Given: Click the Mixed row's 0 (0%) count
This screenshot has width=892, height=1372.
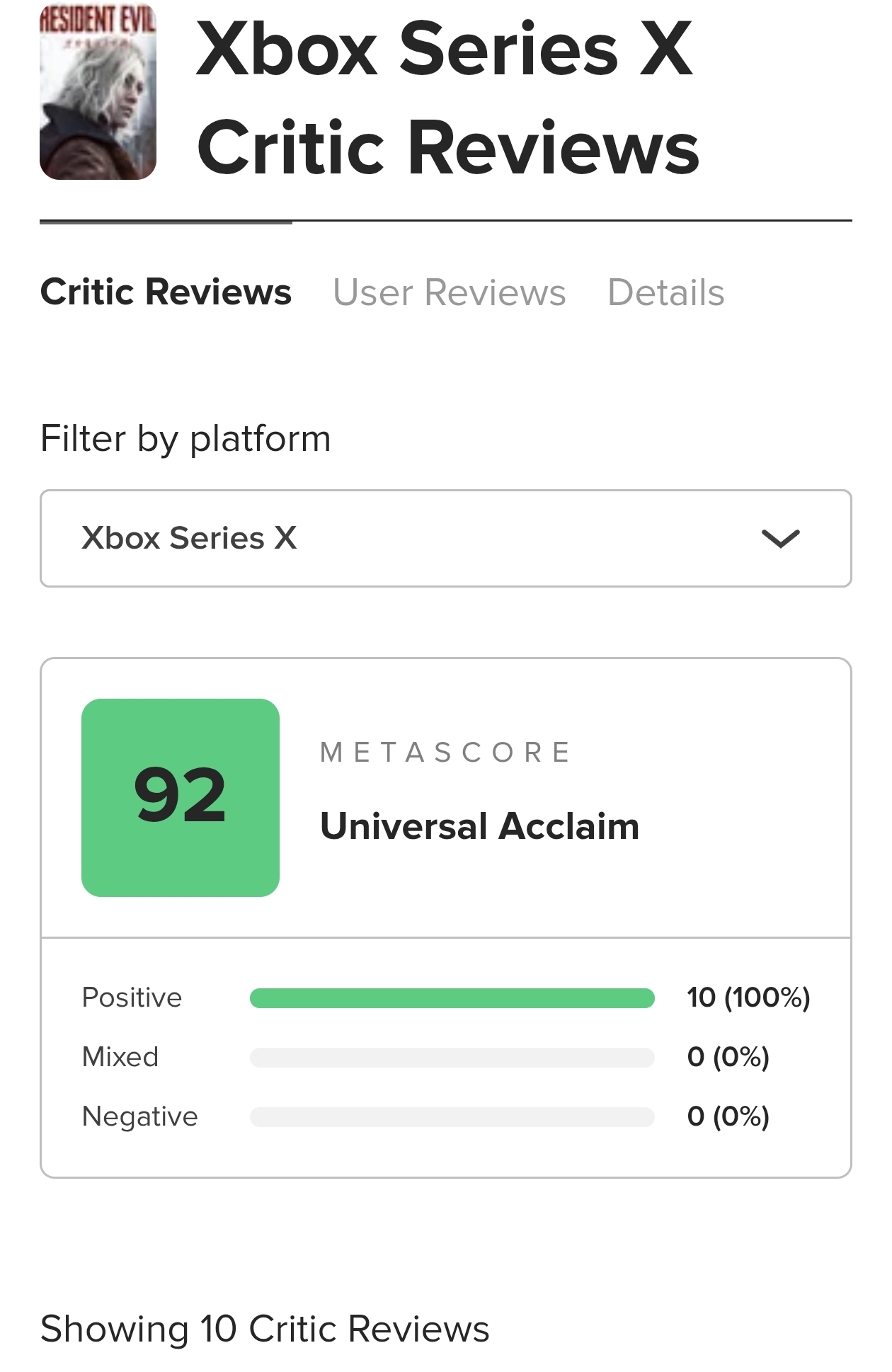Looking at the screenshot, I should tap(728, 1057).
